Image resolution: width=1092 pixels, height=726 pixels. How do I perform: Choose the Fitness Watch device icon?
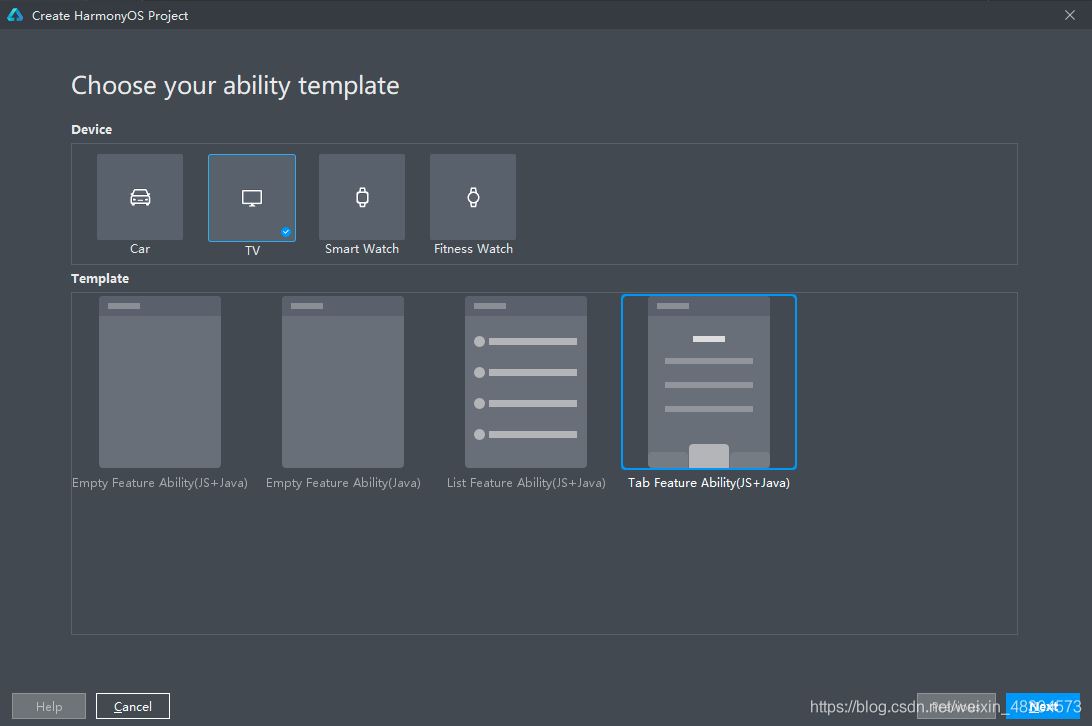pos(473,197)
